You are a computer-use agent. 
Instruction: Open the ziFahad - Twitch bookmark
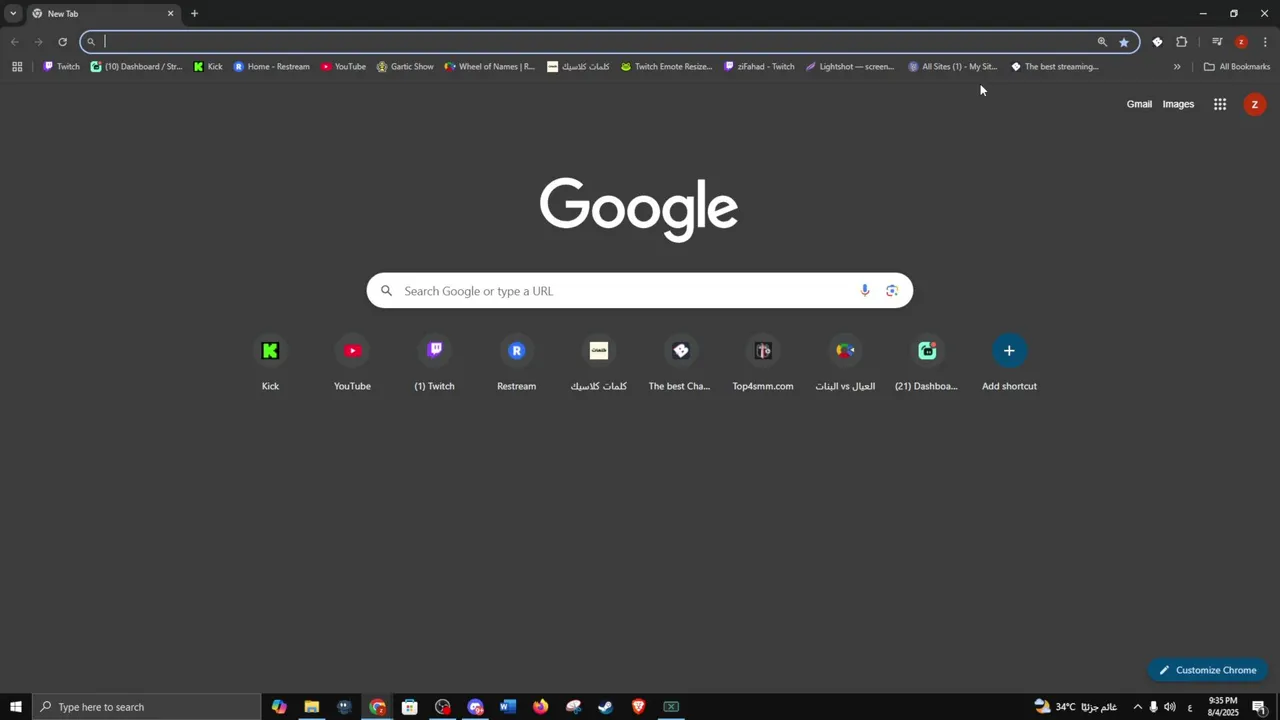[x=759, y=67]
